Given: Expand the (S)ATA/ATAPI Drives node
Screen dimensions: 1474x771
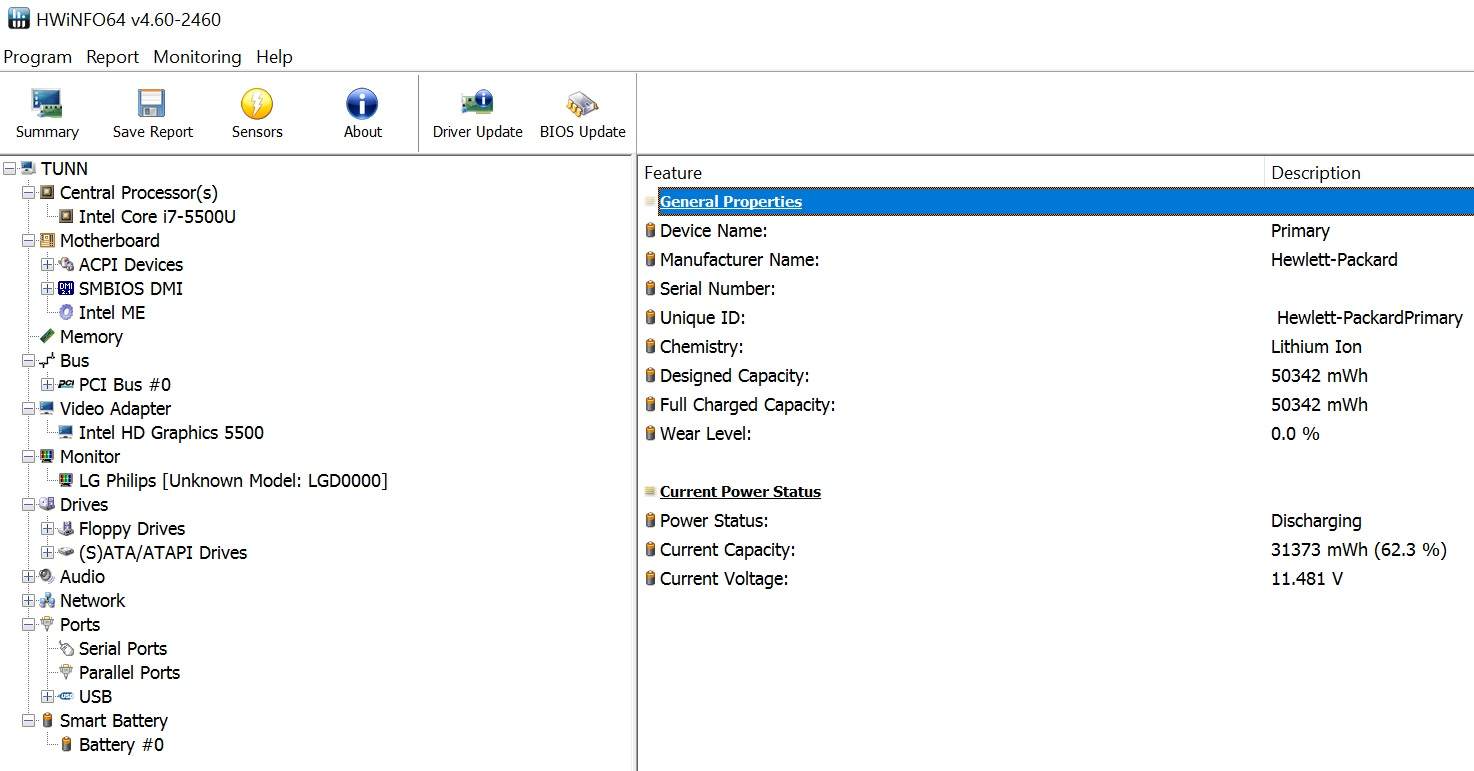Looking at the screenshot, I should 47,552.
